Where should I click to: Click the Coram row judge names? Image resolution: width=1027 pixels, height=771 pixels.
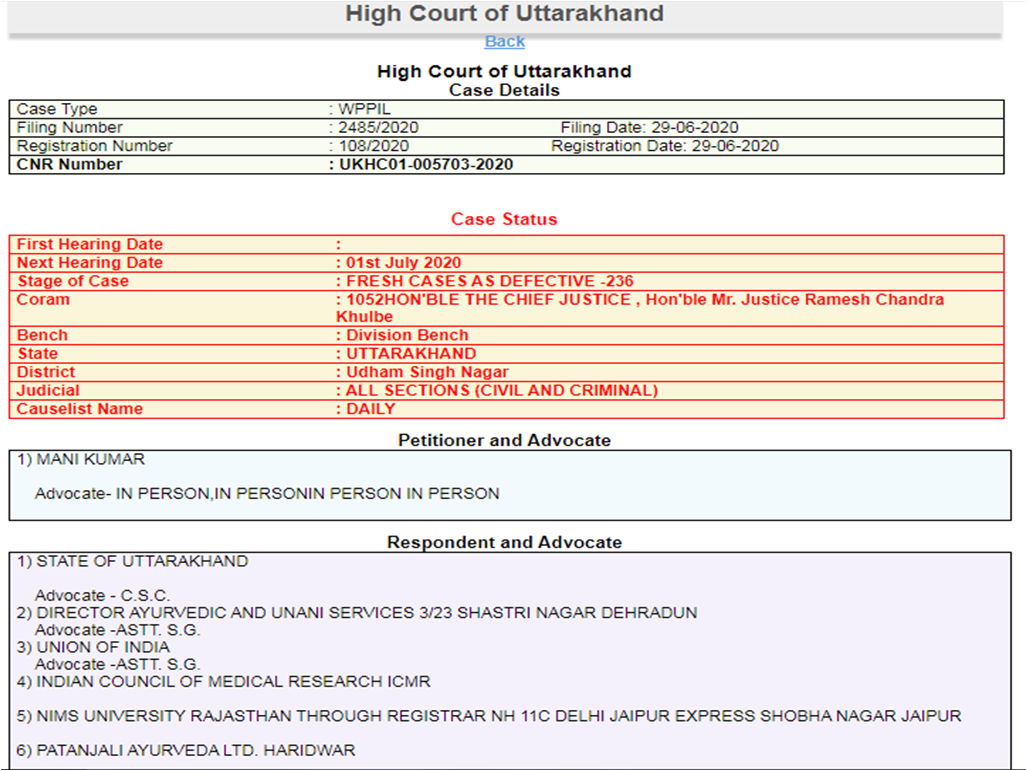coord(640,300)
